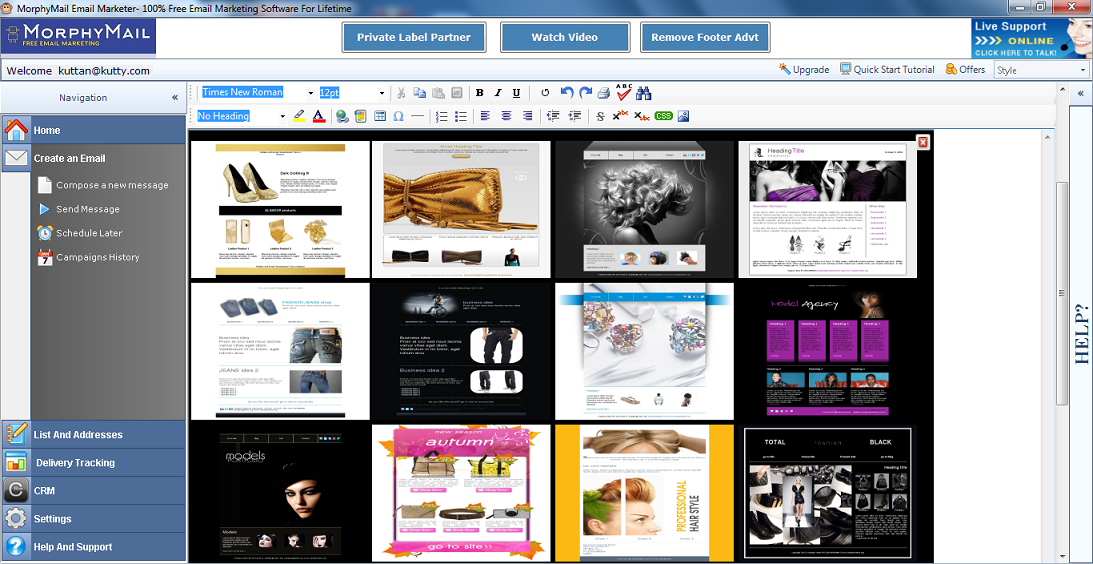The width and height of the screenshot is (1093, 564).
Task: Click the font color icon
Action: pyautogui.click(x=318, y=116)
